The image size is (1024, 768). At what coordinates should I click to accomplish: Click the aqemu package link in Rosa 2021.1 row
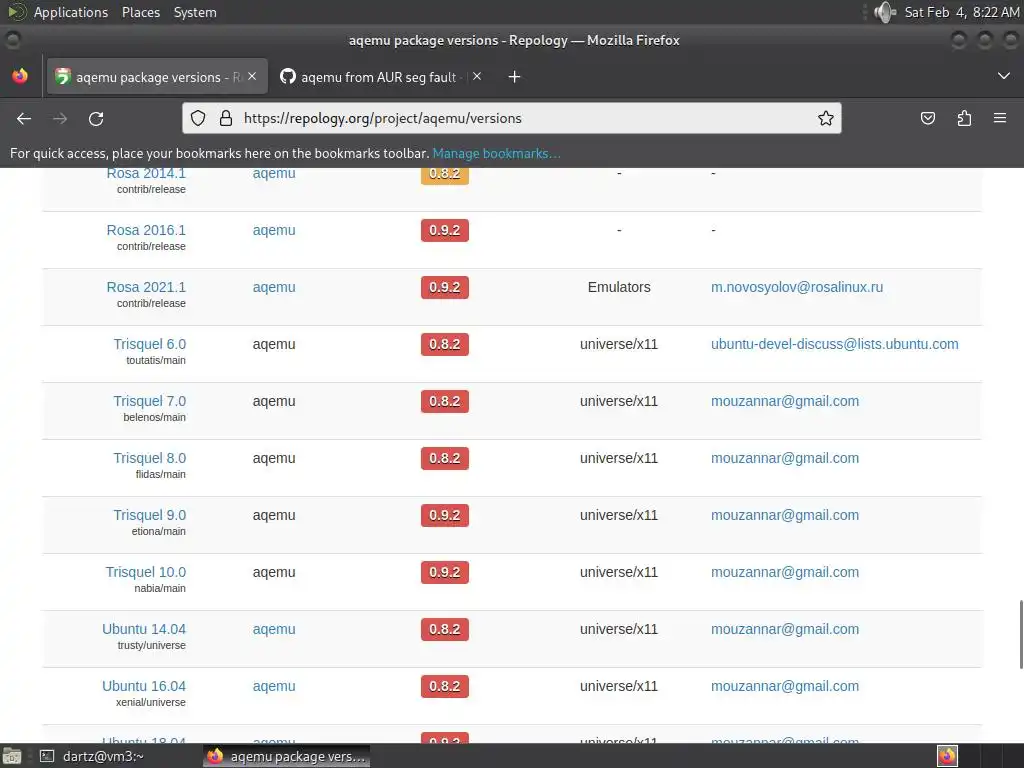[x=274, y=287]
